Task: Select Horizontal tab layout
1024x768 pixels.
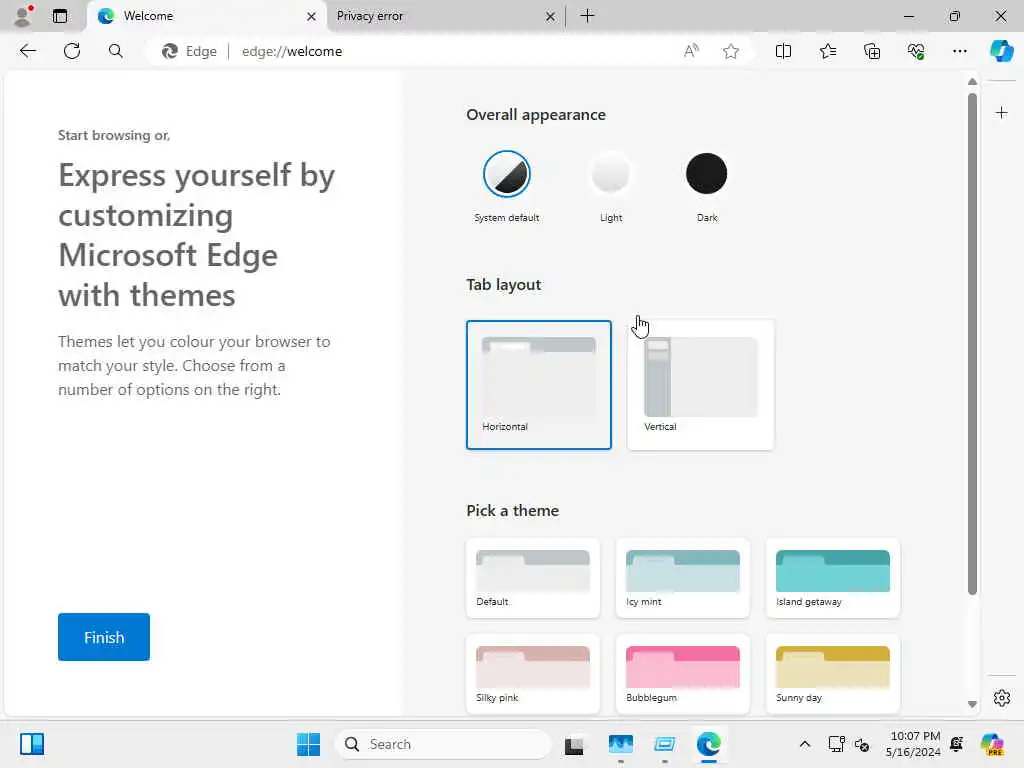Action: (x=539, y=385)
